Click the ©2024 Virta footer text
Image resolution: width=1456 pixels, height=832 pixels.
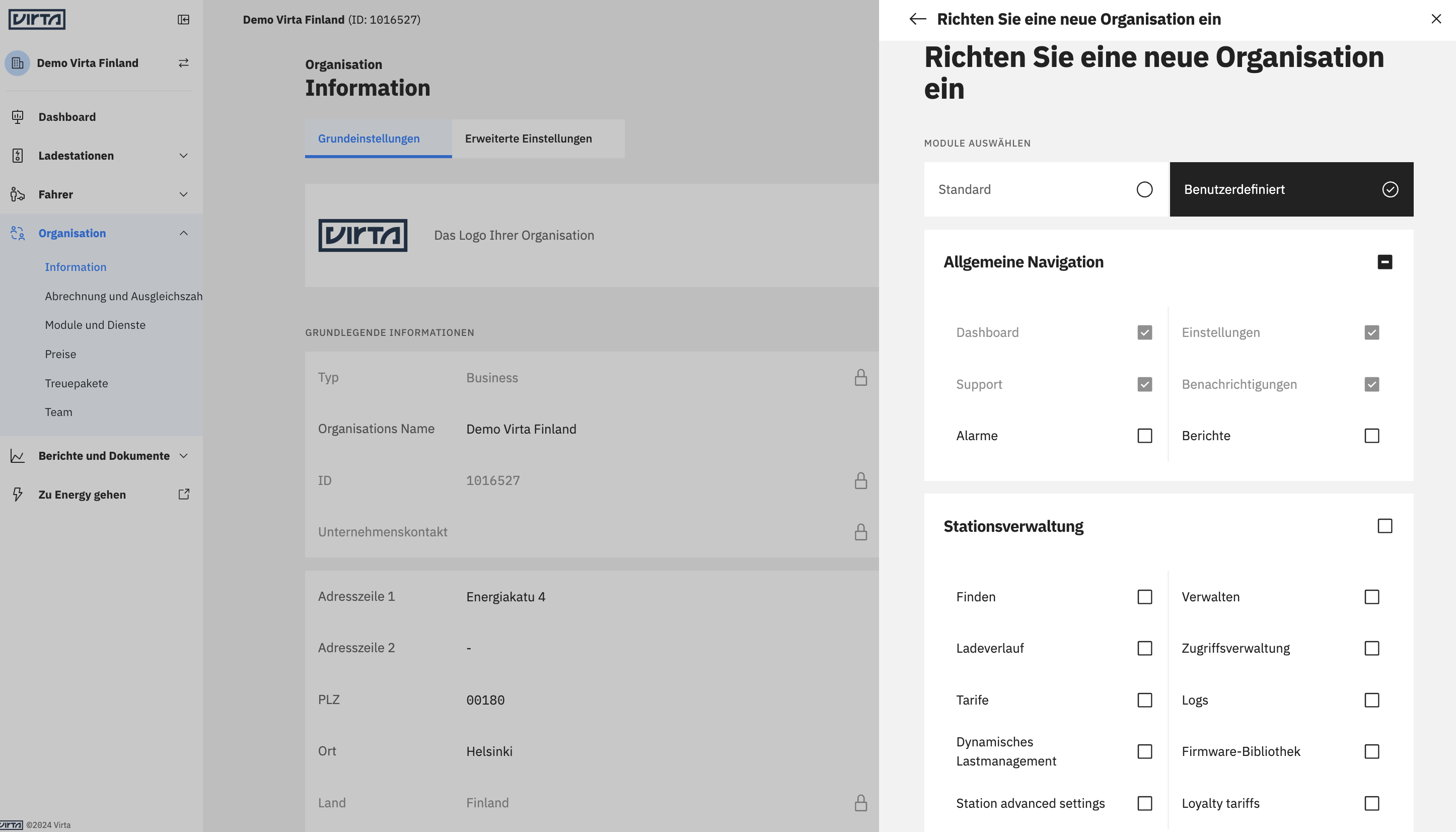(48, 825)
